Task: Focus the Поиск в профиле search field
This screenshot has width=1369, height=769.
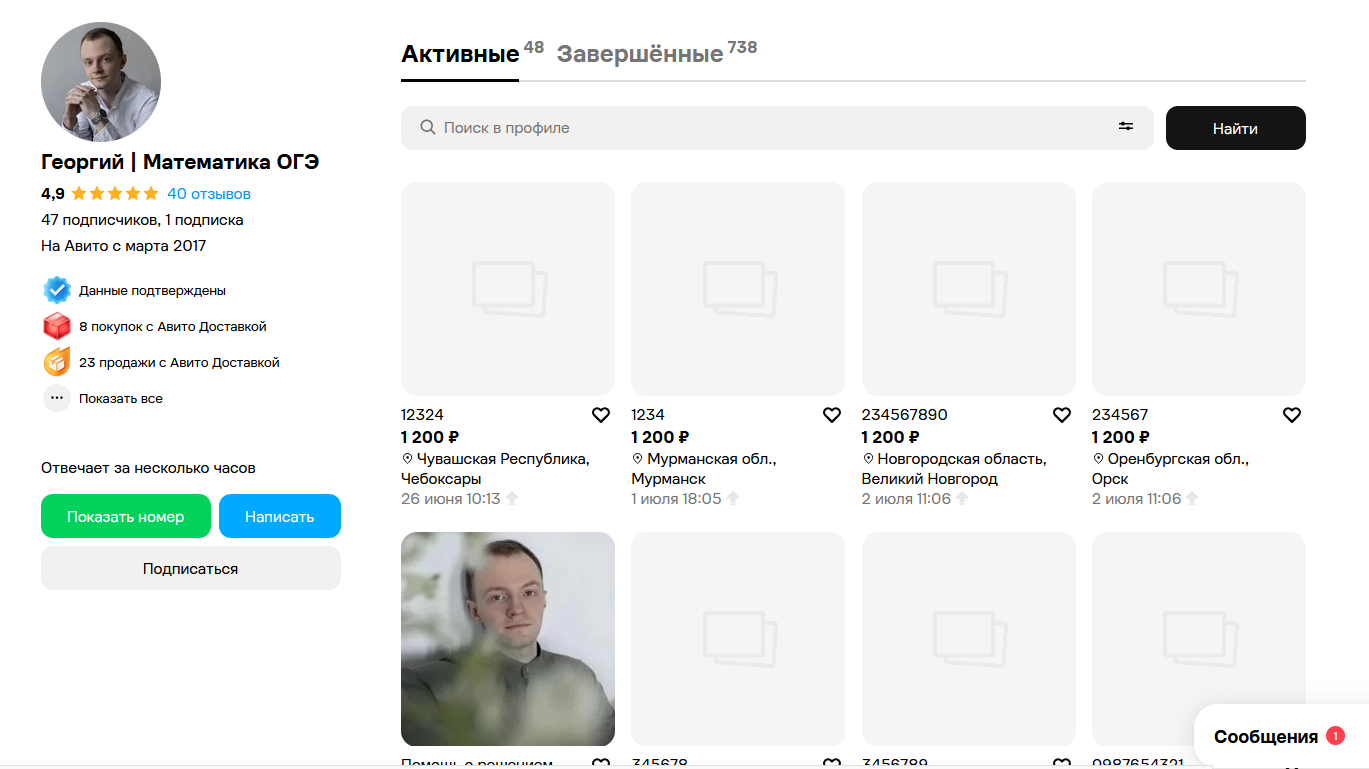Action: [777, 128]
